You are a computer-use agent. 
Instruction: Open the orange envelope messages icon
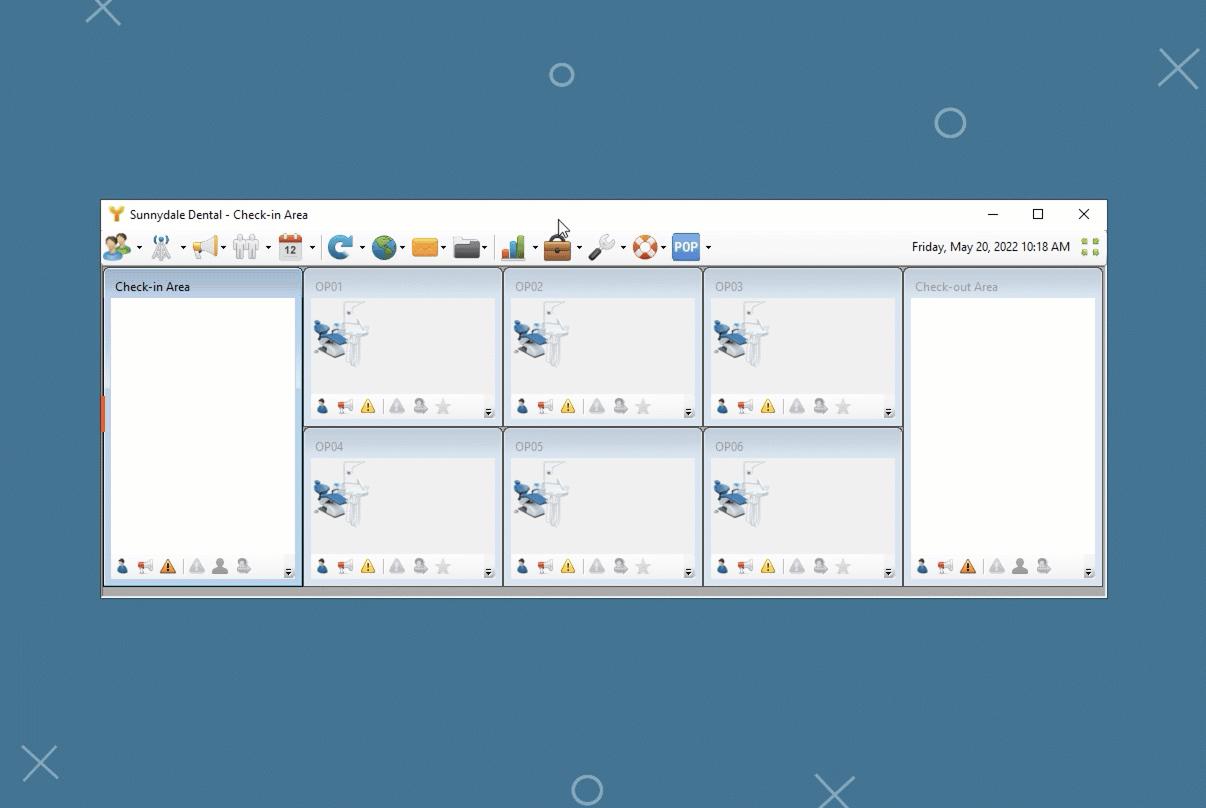[x=425, y=247]
